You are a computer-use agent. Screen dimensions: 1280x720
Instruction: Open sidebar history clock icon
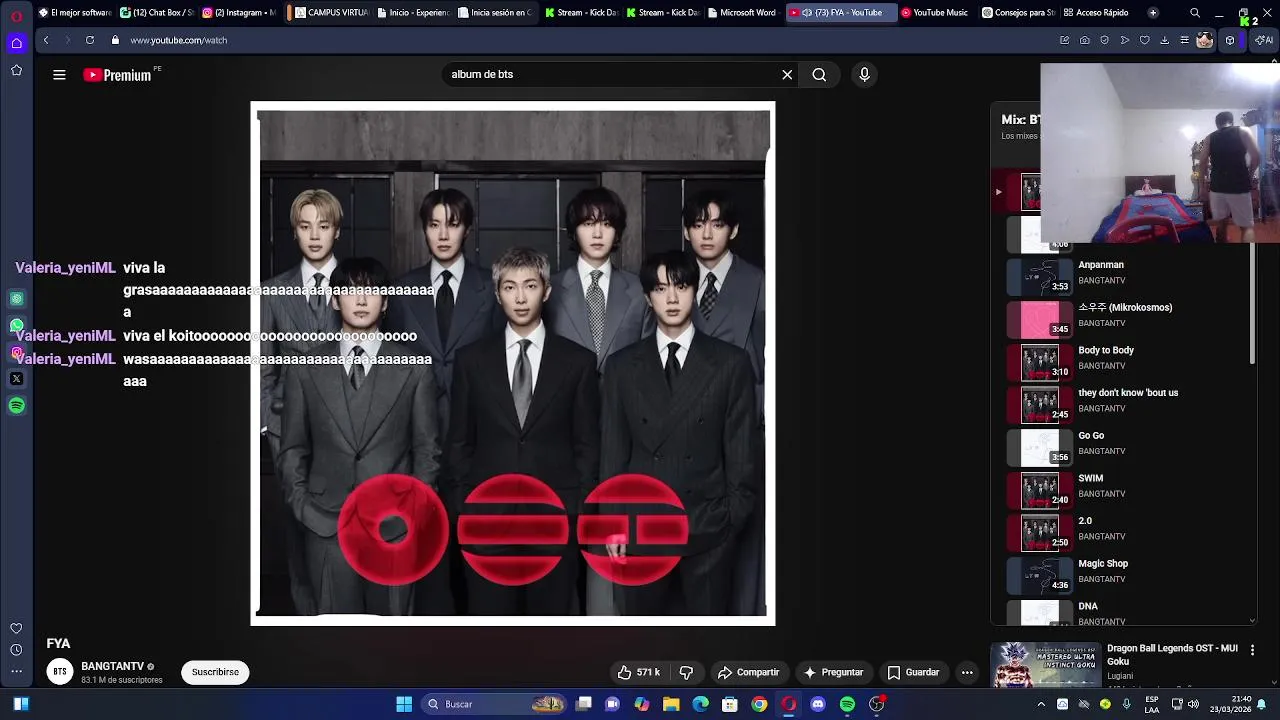[16, 650]
